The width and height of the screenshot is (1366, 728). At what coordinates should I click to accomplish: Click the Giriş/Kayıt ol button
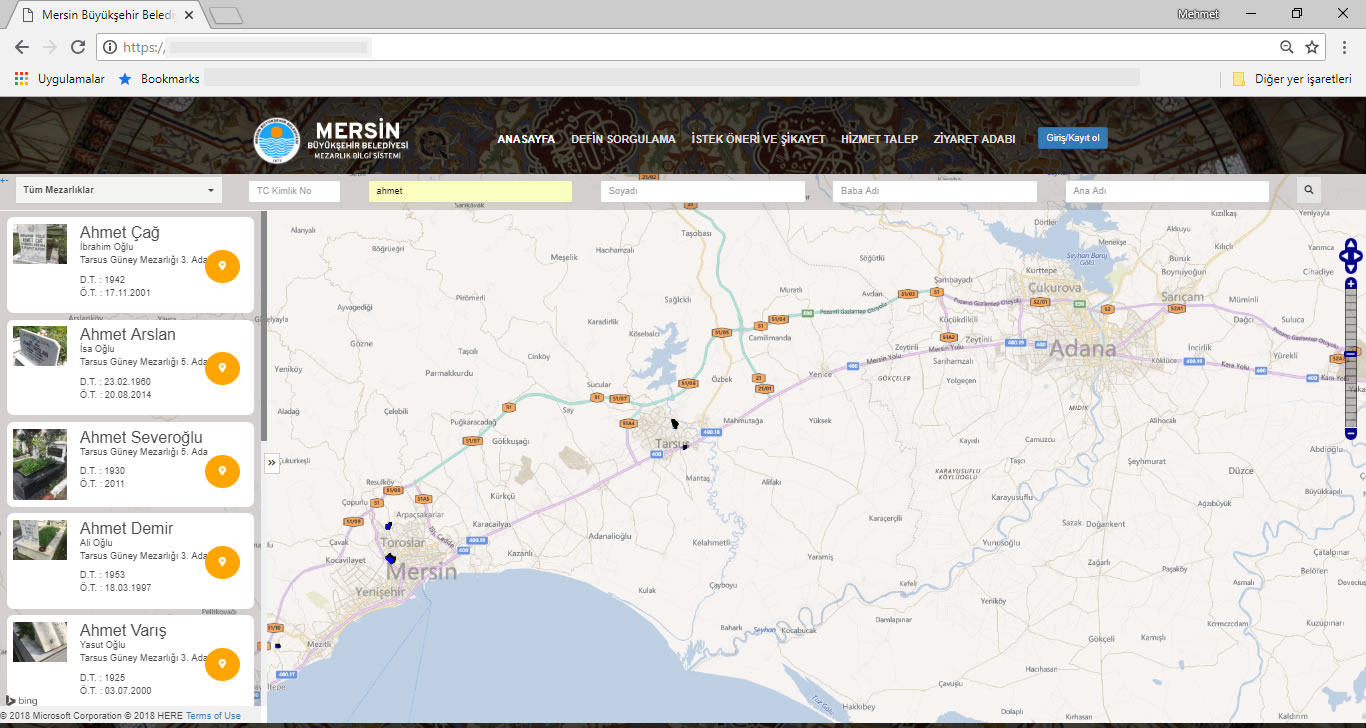1072,138
